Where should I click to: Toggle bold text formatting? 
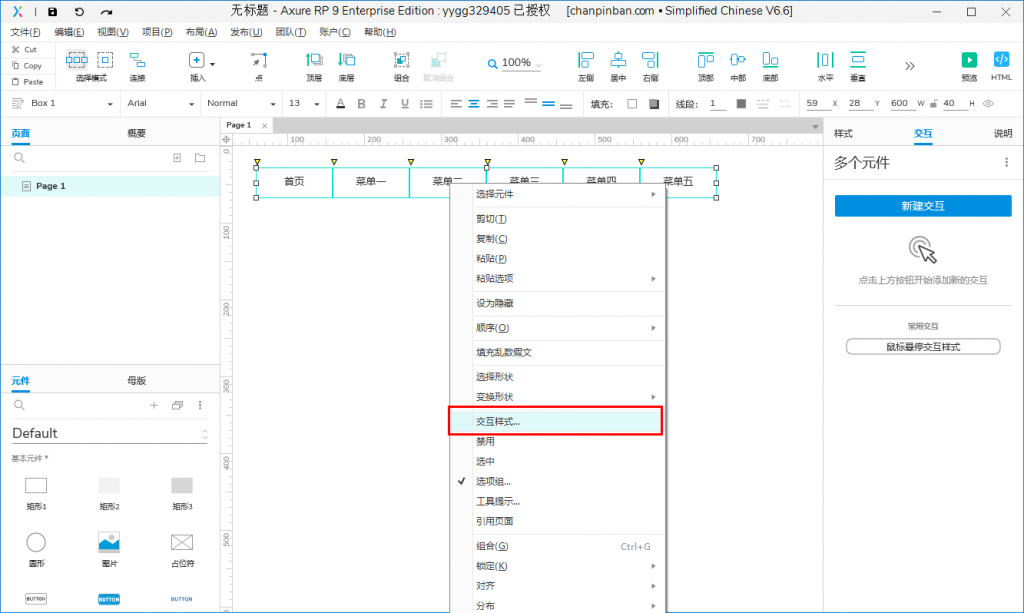[361, 103]
